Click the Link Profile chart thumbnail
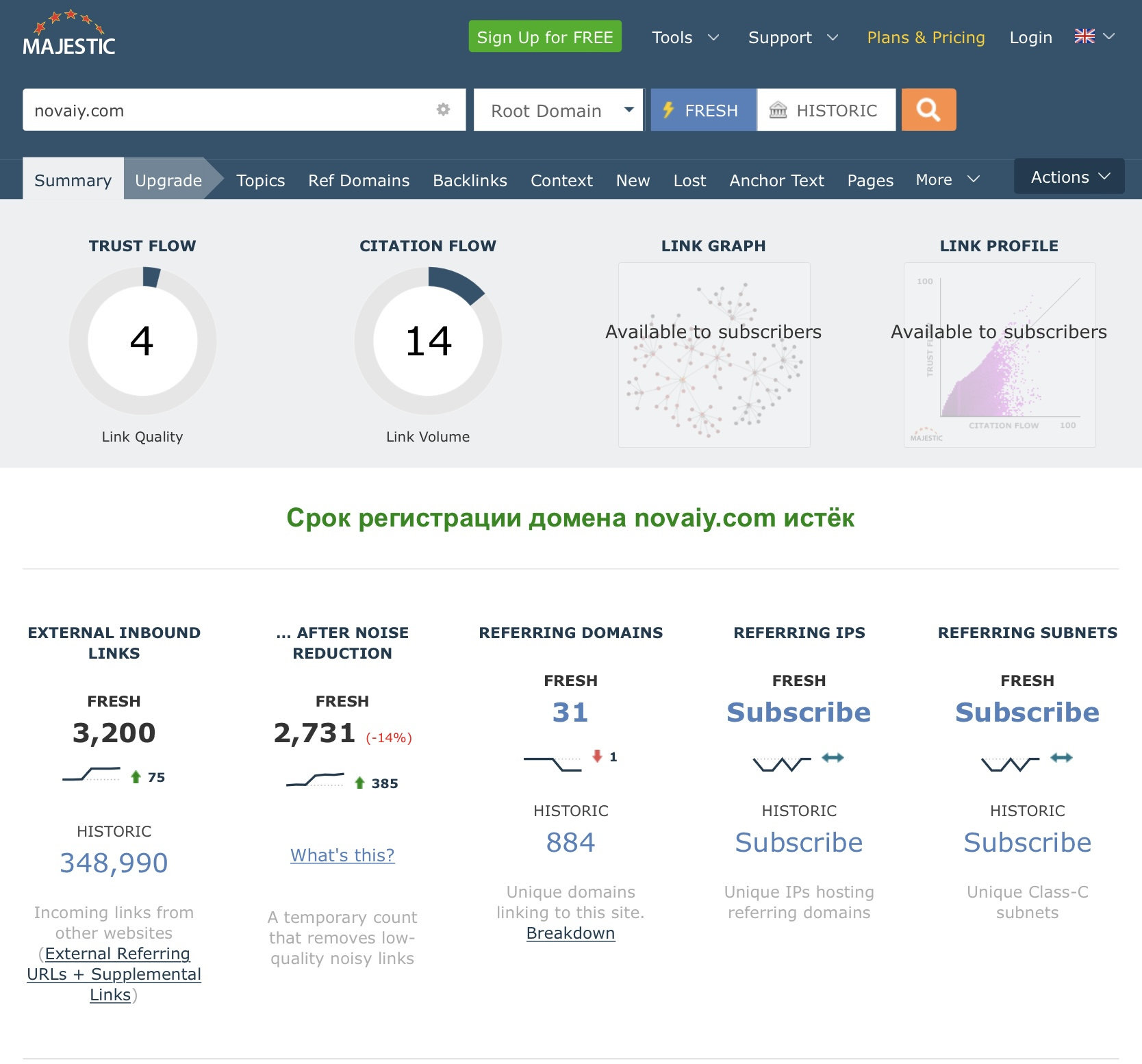 (1000, 355)
